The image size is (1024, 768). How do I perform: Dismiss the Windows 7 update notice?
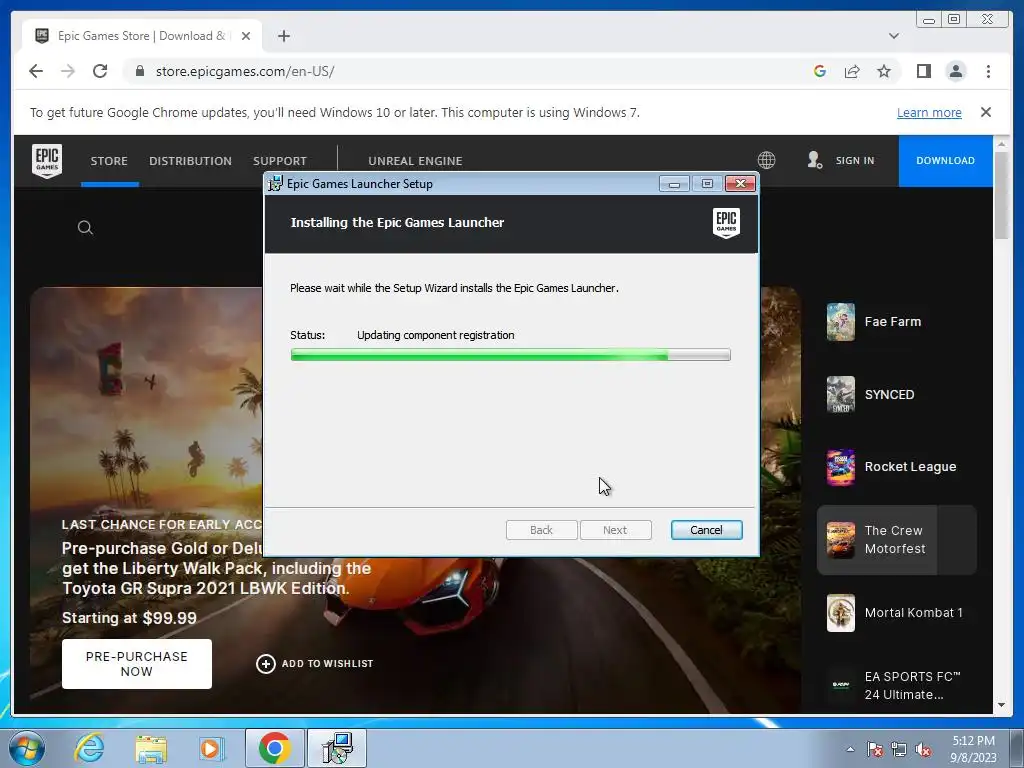click(985, 112)
